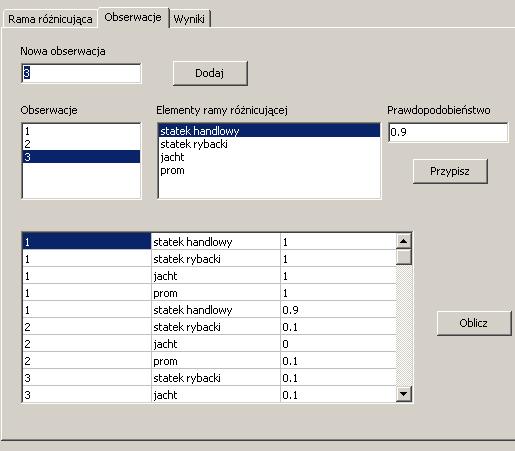Viewport: 515px width, 451px height.
Task: Click 0.1 value in observation 3 jacht row
Action: (338, 395)
